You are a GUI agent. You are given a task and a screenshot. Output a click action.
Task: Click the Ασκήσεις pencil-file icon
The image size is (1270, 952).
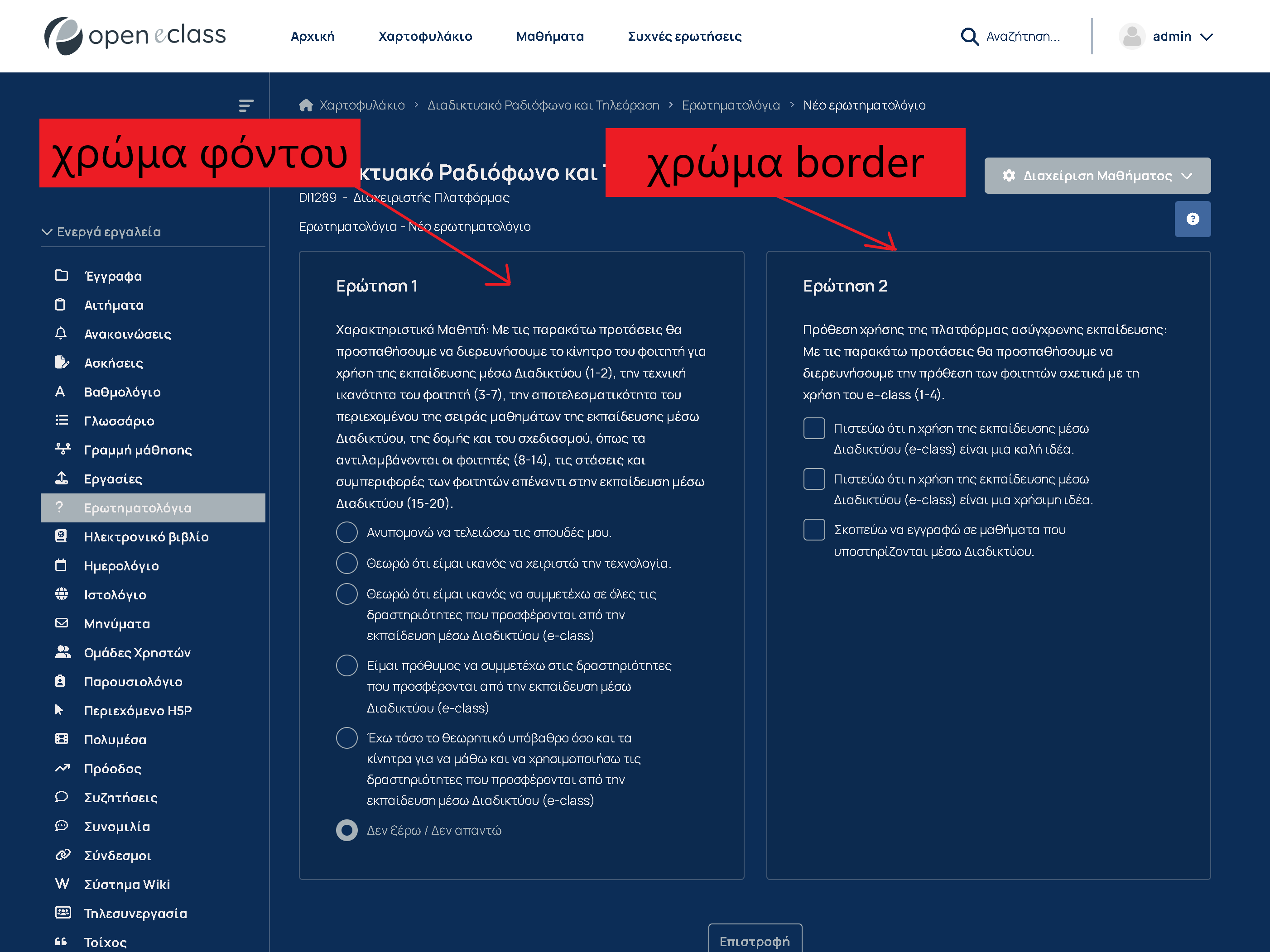pyautogui.click(x=62, y=362)
